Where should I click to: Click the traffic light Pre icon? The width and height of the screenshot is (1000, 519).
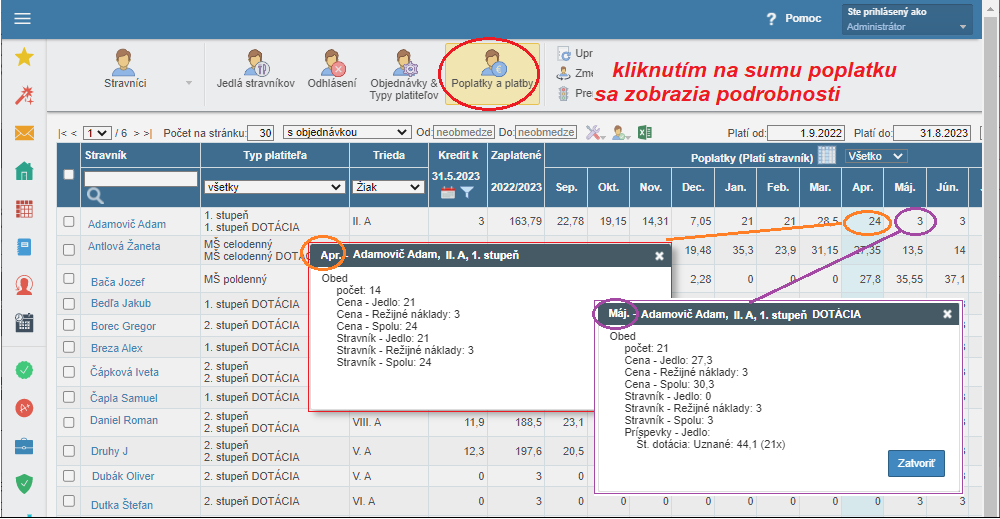tap(564, 93)
